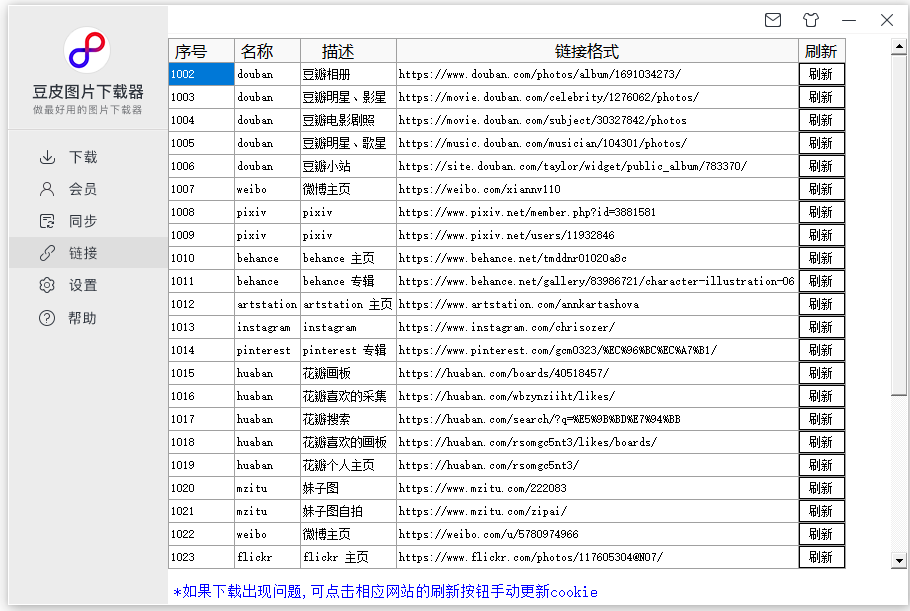Click 刷新 for pinterest 专辑 row
Screen dimensions: 910x611
(x=821, y=350)
